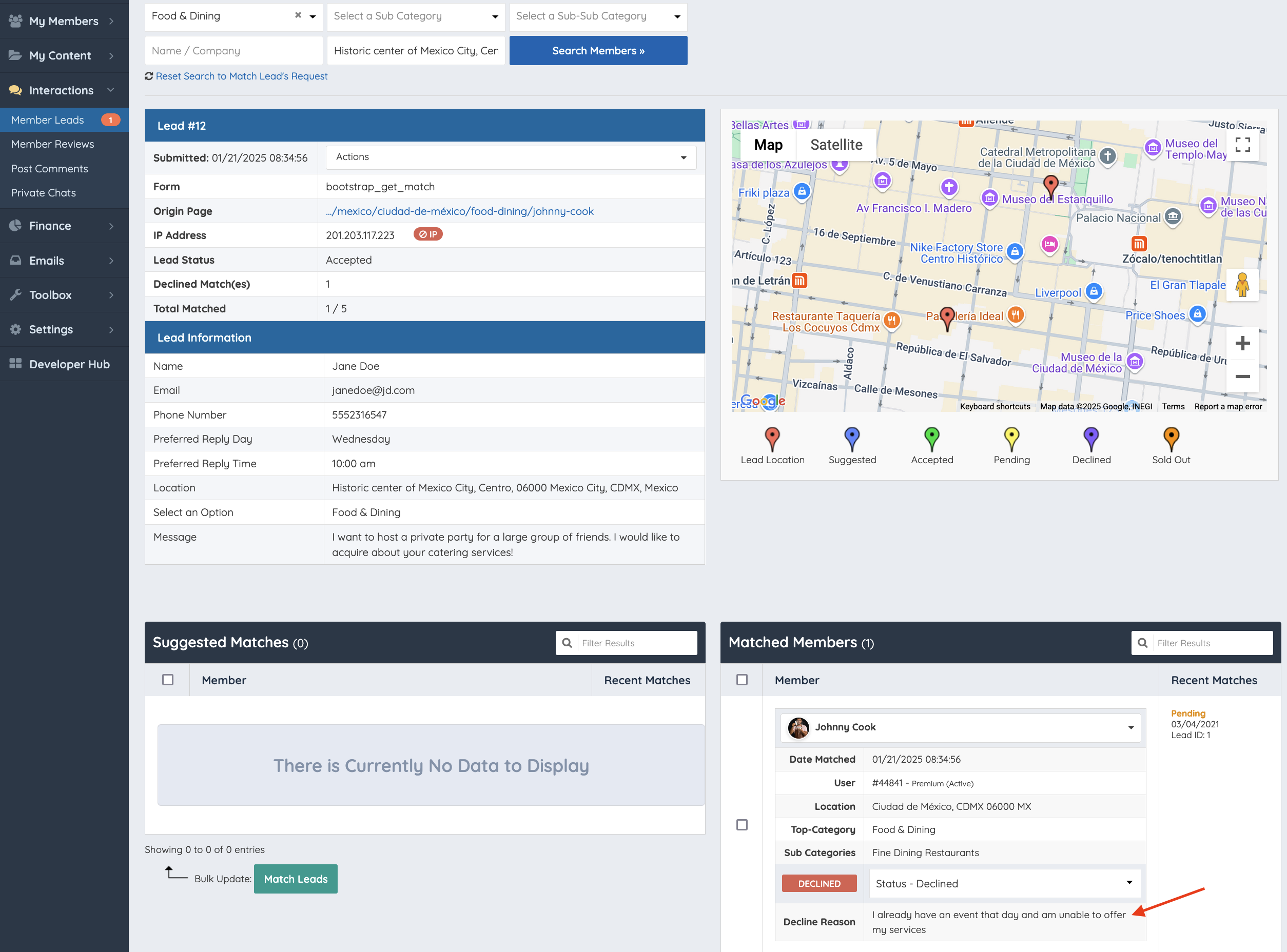Viewport: 1287px width, 952px height.
Task: Open the johnny-cook origin page link
Action: (x=459, y=211)
